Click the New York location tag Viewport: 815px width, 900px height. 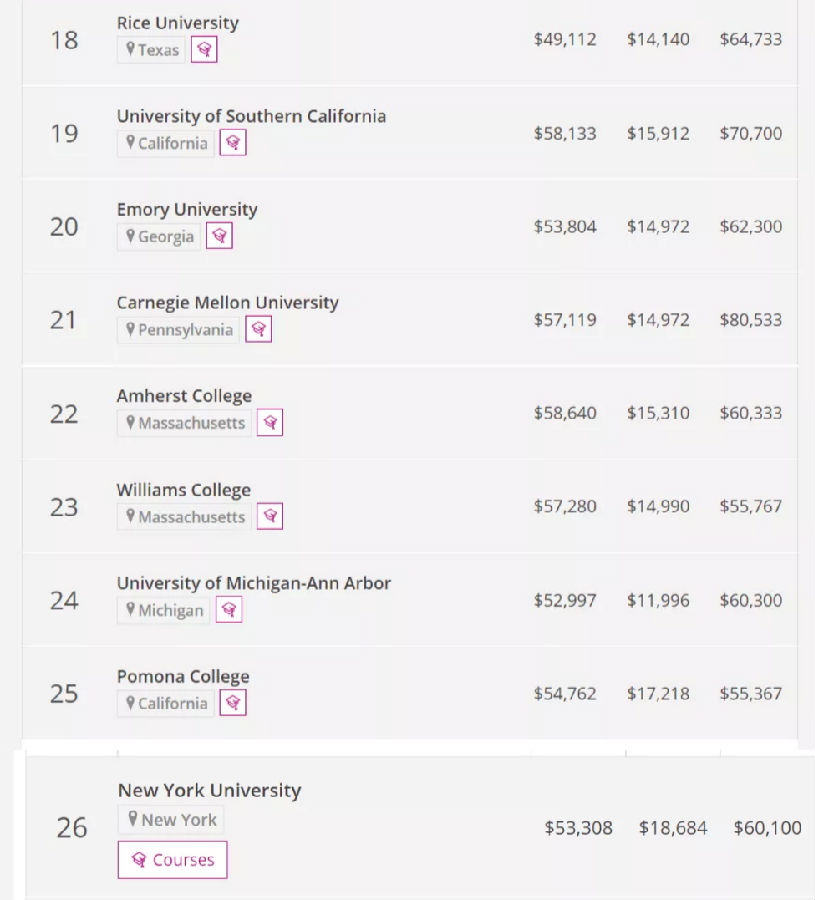[x=171, y=820]
